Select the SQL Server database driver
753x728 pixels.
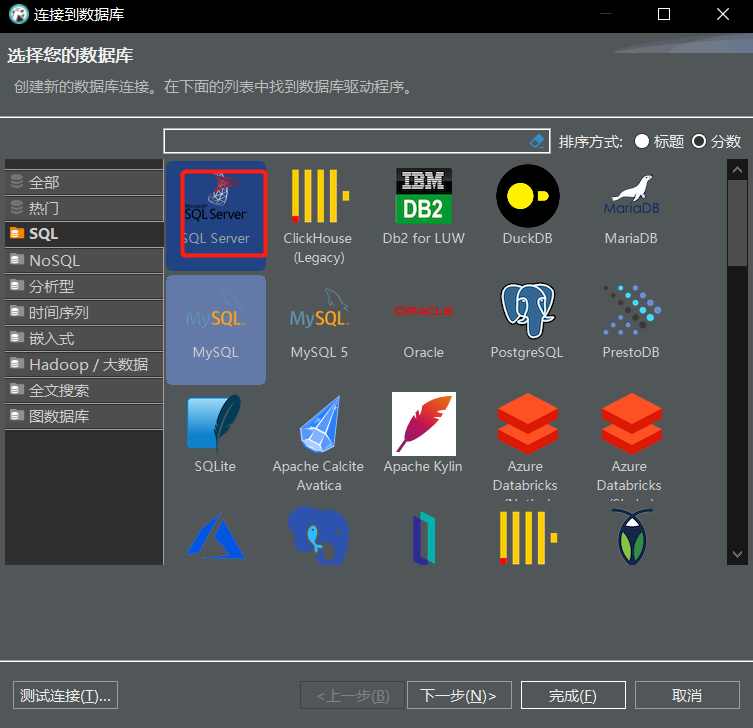pos(216,215)
